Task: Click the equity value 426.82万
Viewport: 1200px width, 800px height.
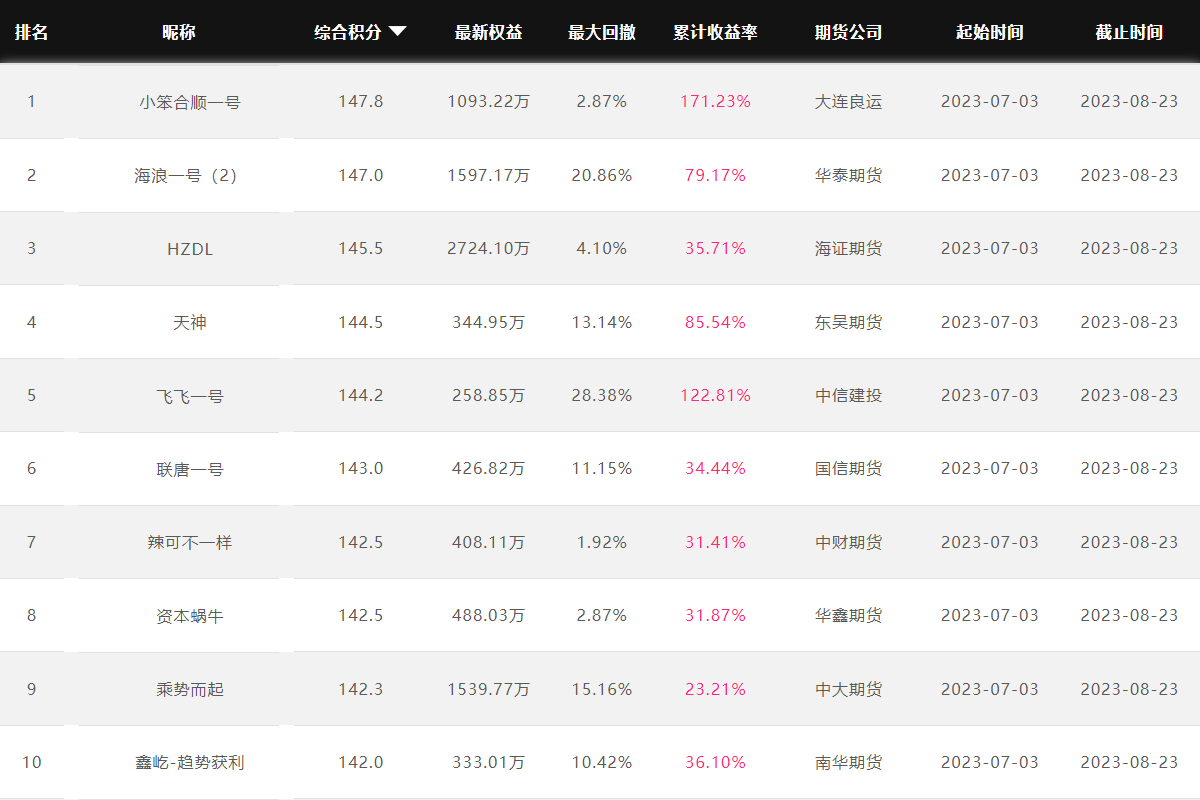Action: [488, 468]
